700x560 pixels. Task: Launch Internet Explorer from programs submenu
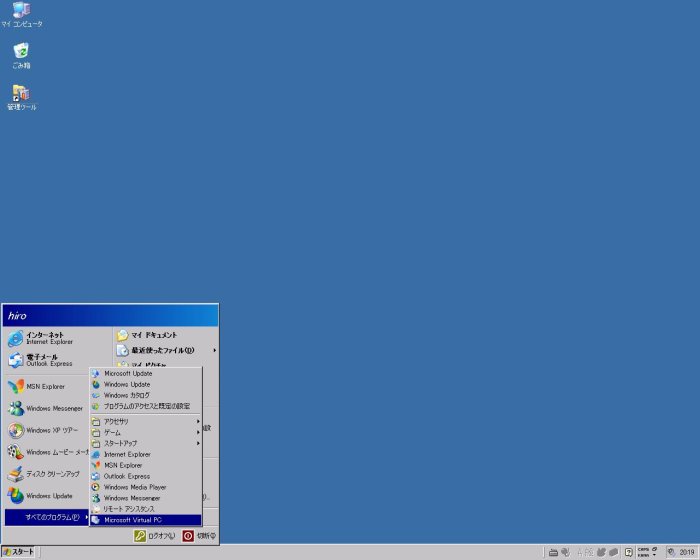point(146,454)
